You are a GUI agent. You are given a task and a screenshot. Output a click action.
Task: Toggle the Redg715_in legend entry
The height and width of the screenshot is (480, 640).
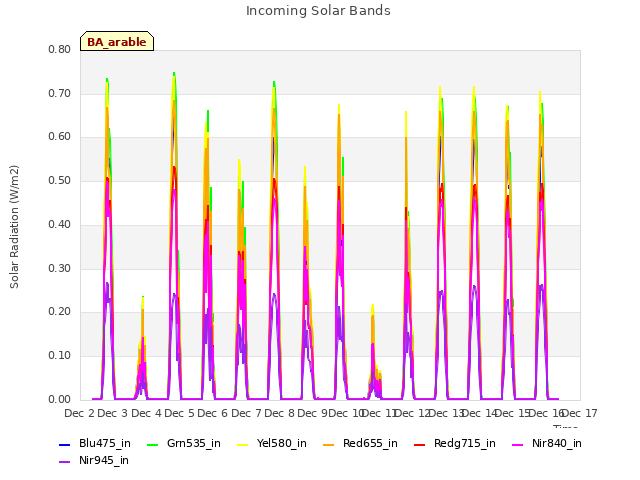[455, 443]
